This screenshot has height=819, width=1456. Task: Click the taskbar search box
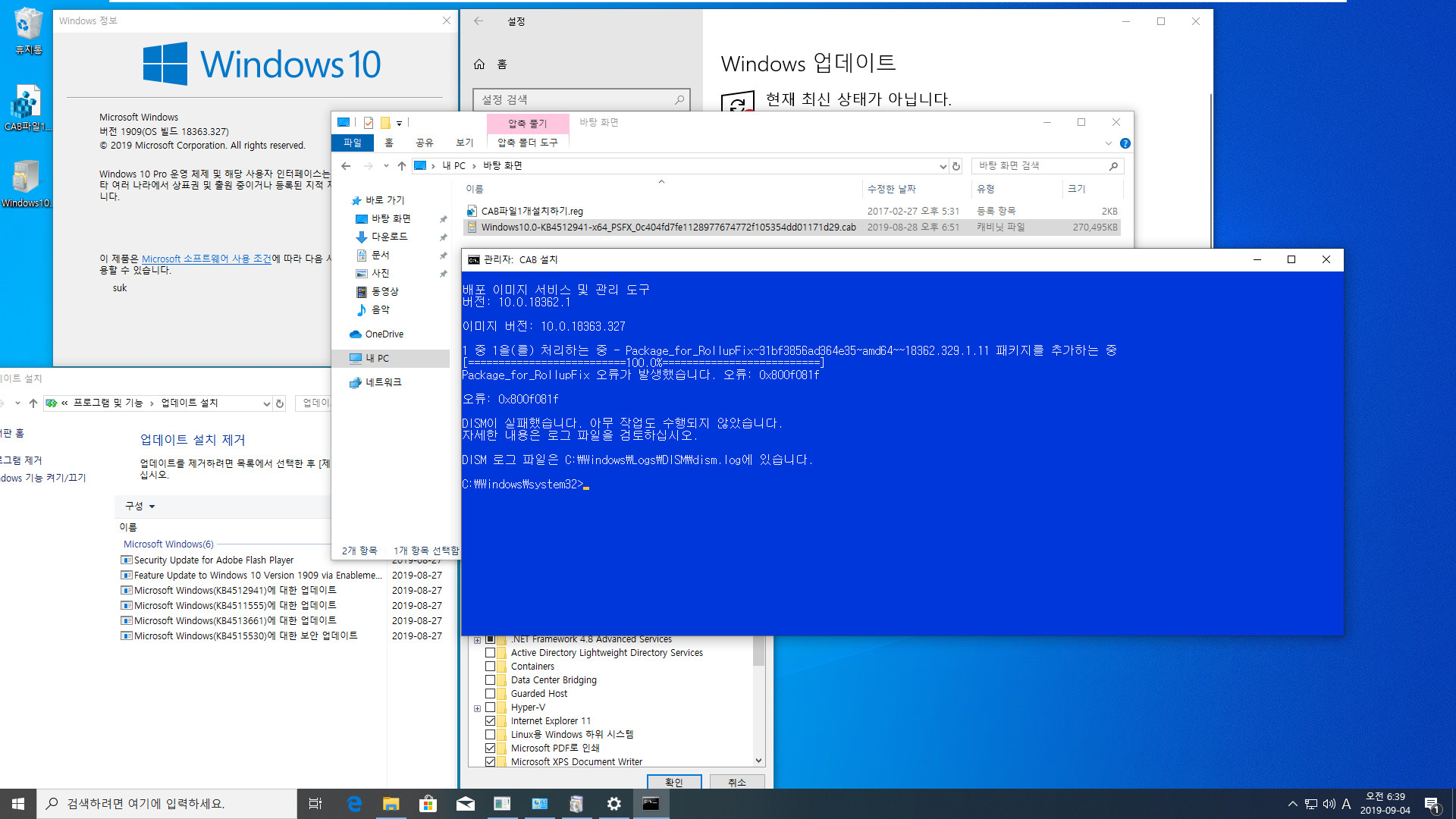coord(167,804)
